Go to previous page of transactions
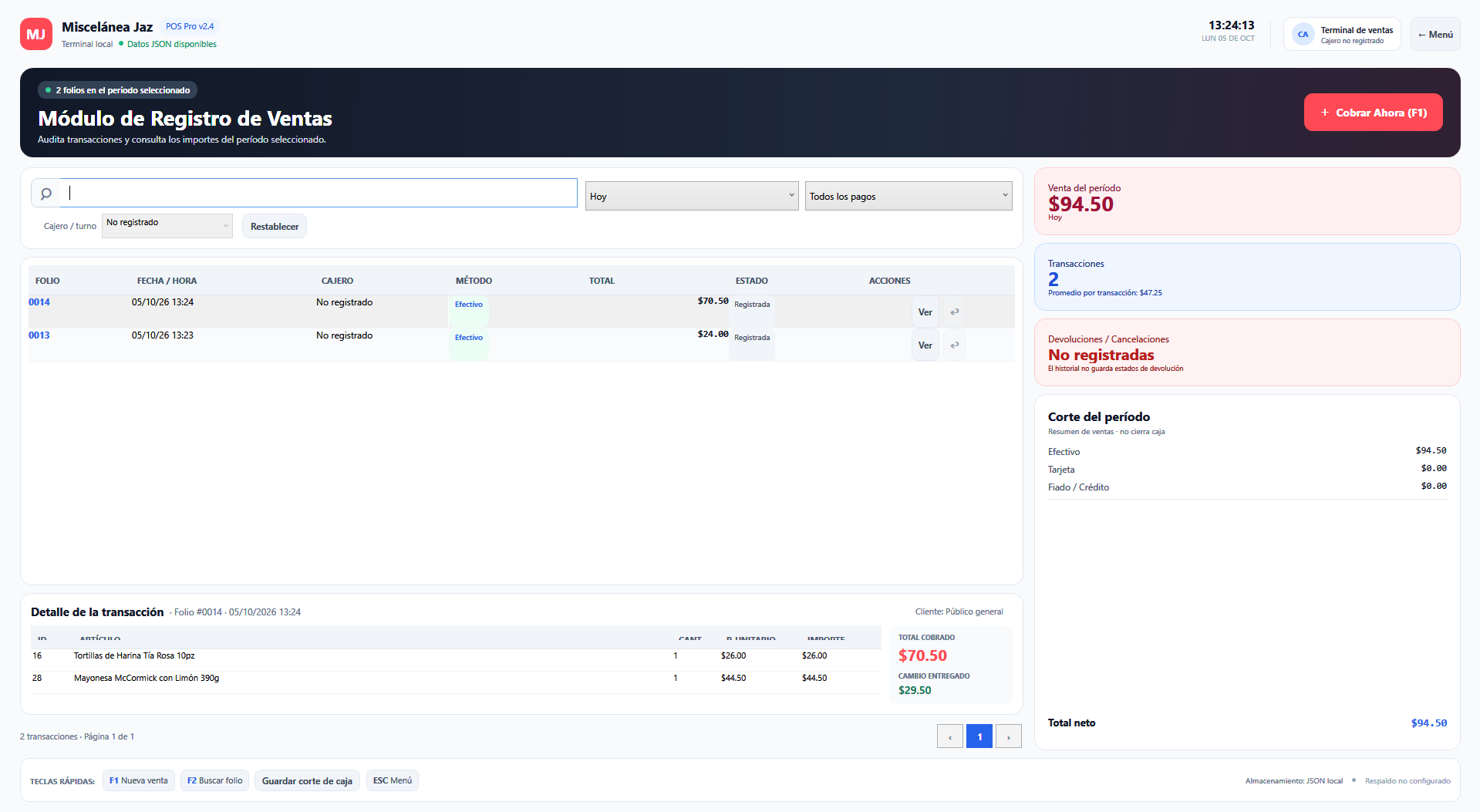Viewport: 1480px width, 812px height. coord(950,736)
